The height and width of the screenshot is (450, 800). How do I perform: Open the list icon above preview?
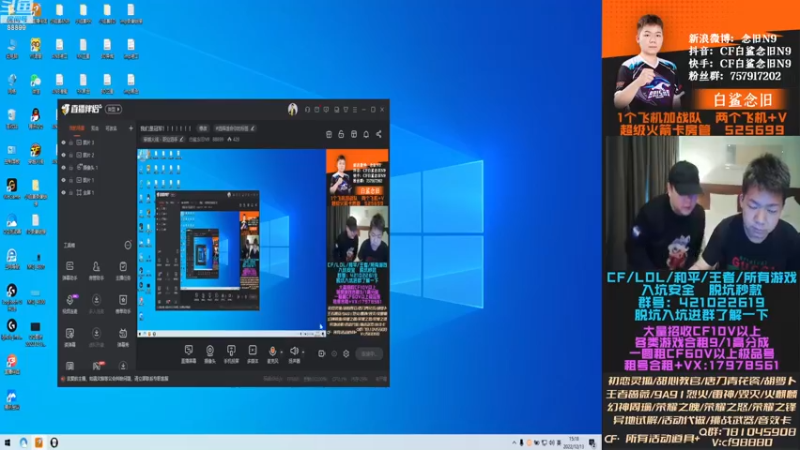coord(329,134)
